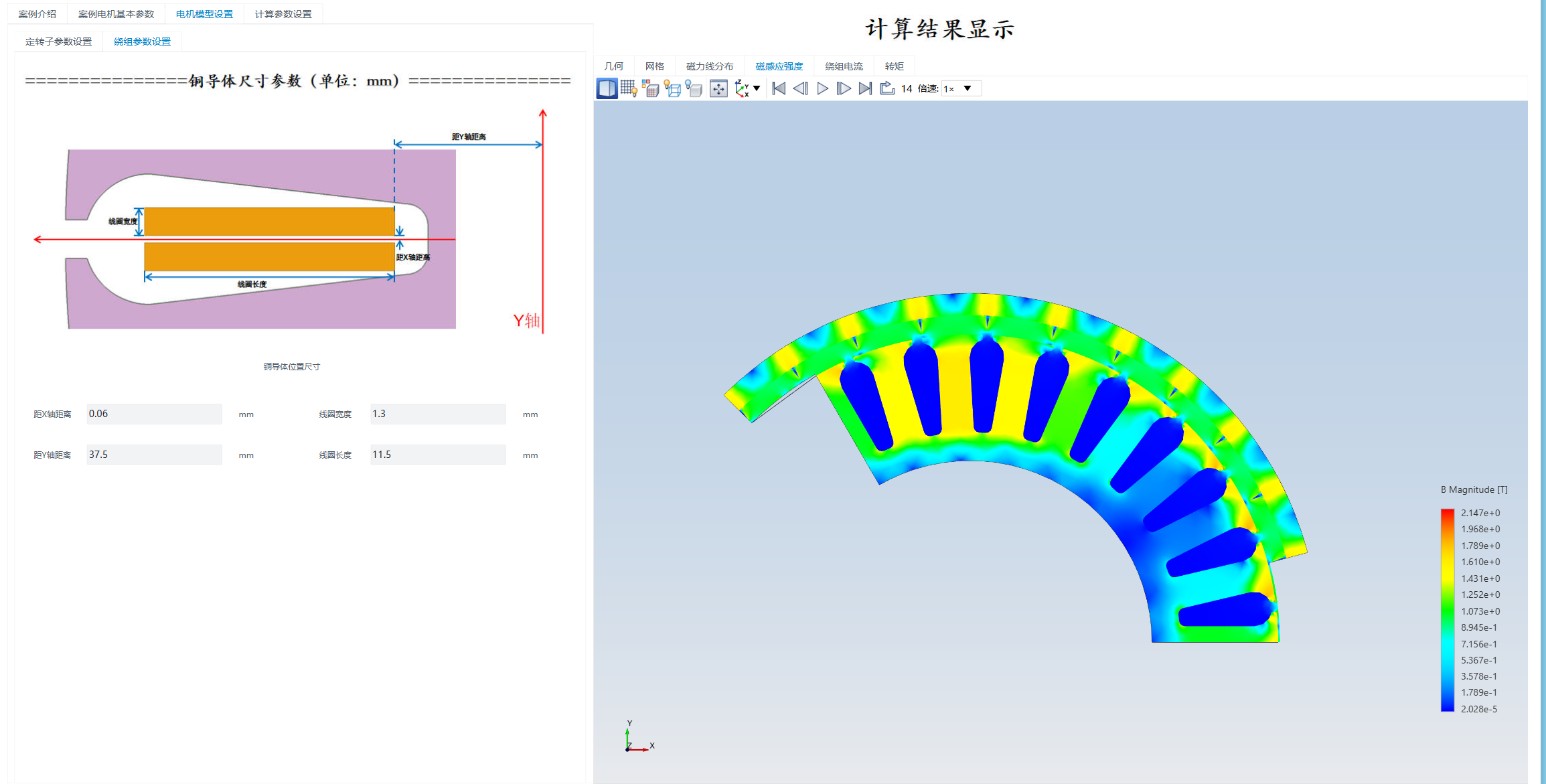Click the frame number 14 text
Screen dimensions: 1546x784
[x=907, y=88]
